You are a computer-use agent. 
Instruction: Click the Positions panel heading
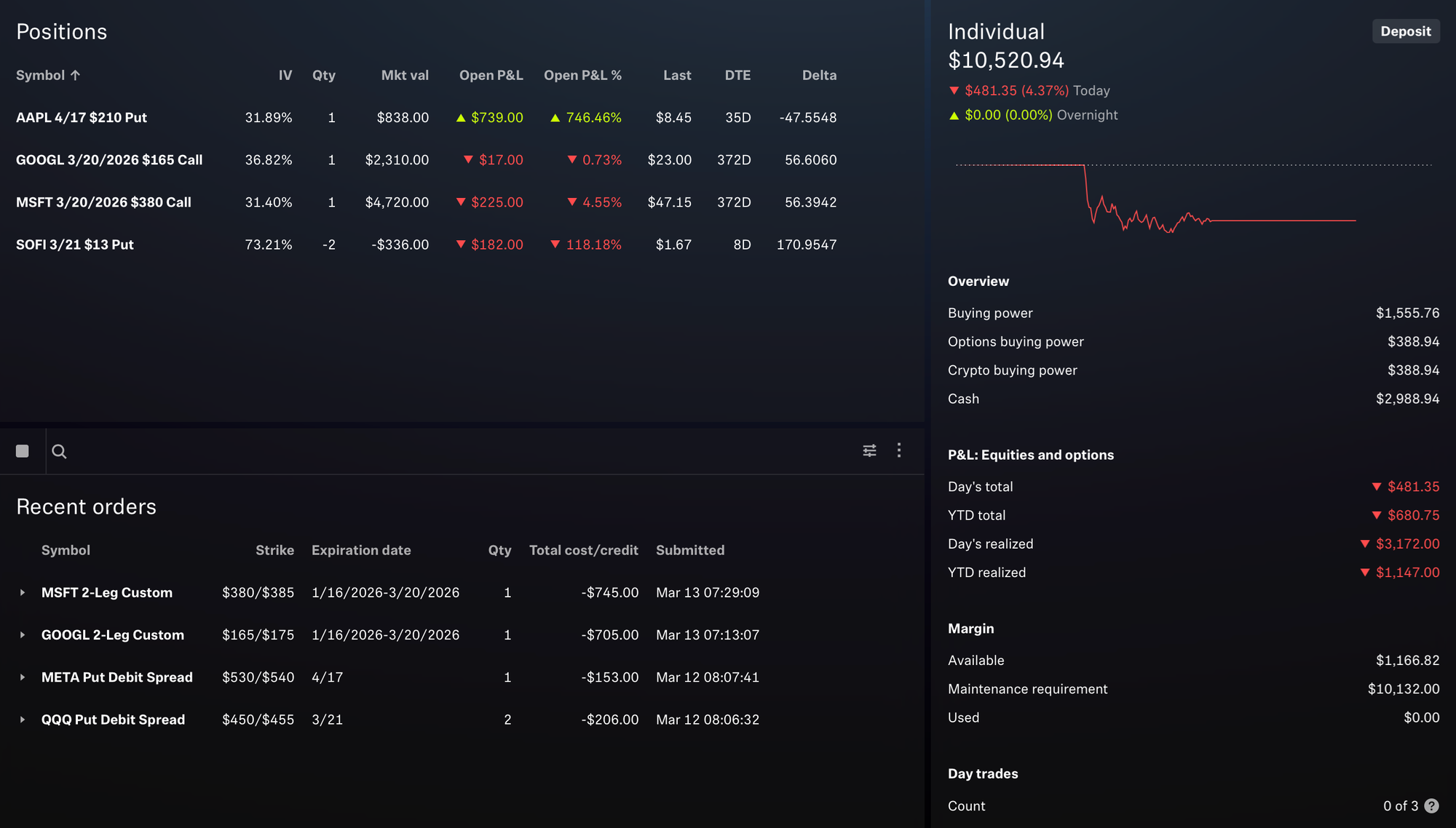[62, 31]
